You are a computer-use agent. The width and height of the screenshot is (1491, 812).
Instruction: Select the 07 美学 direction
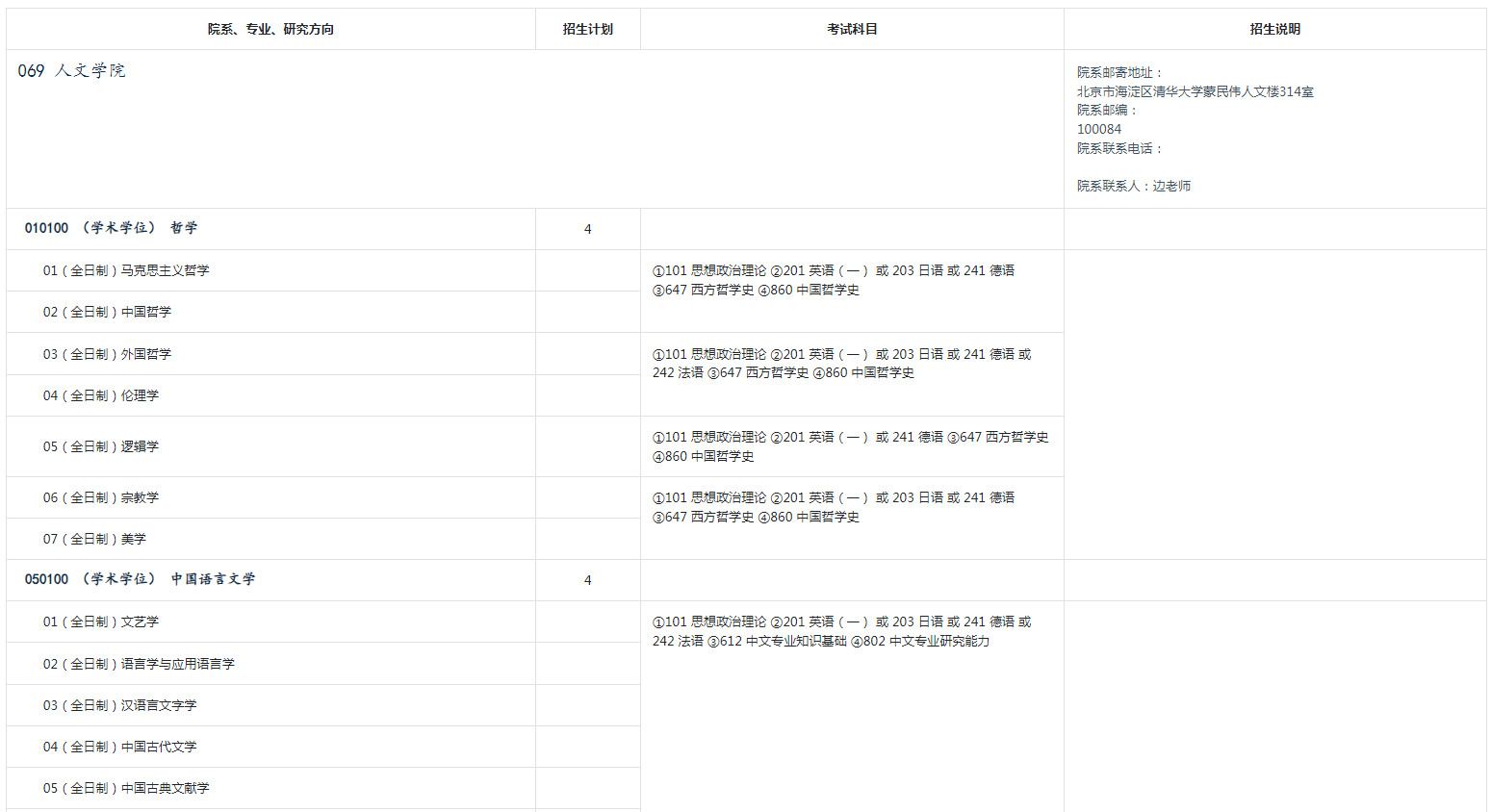94,539
